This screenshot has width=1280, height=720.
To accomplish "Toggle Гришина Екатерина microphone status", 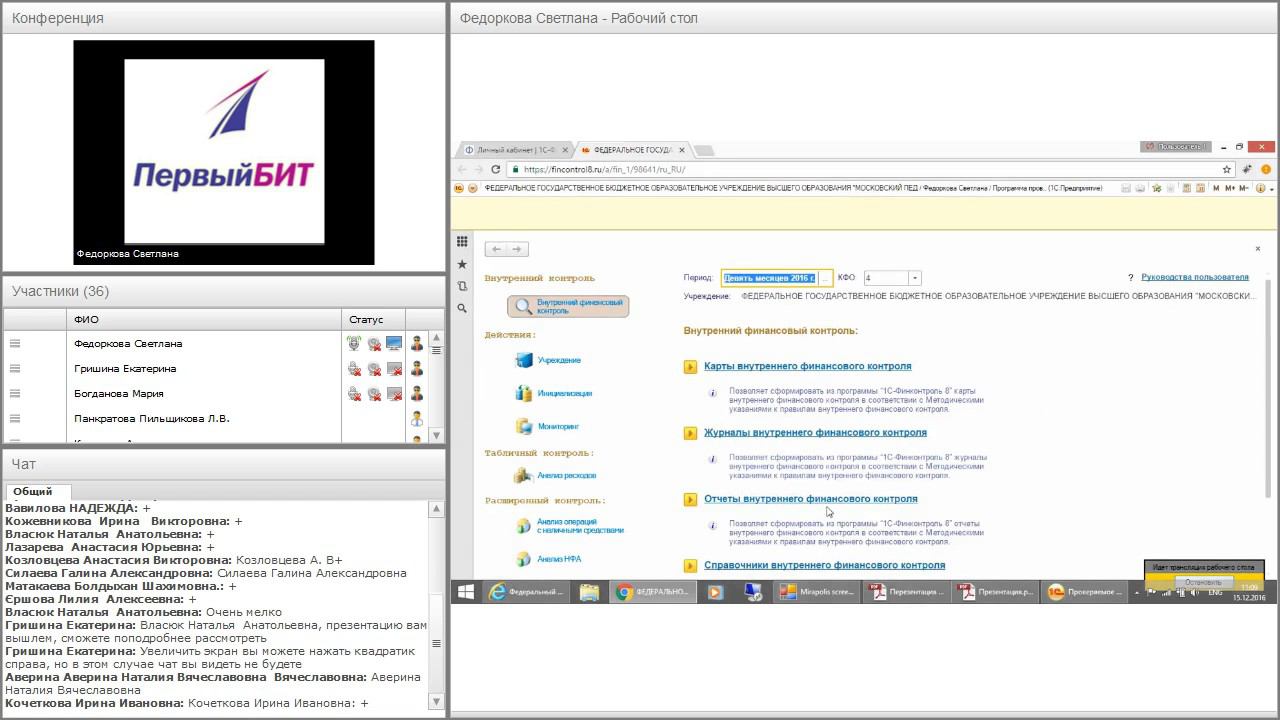I will coord(354,368).
